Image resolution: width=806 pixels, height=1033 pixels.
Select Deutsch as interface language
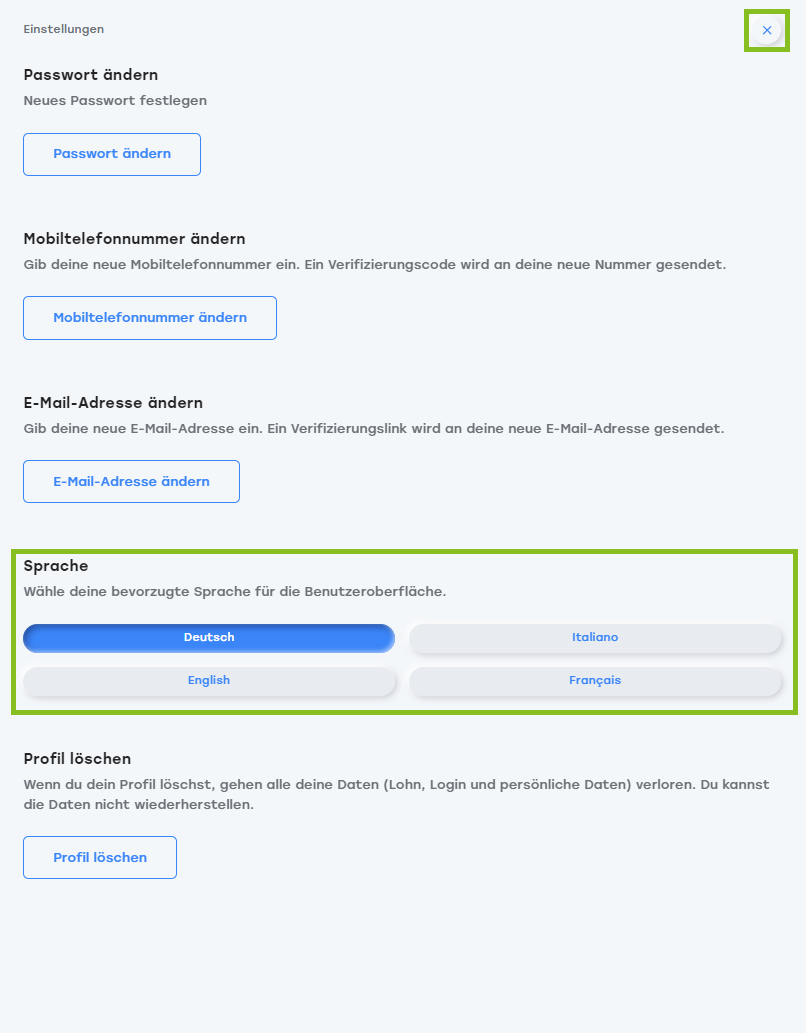(209, 638)
